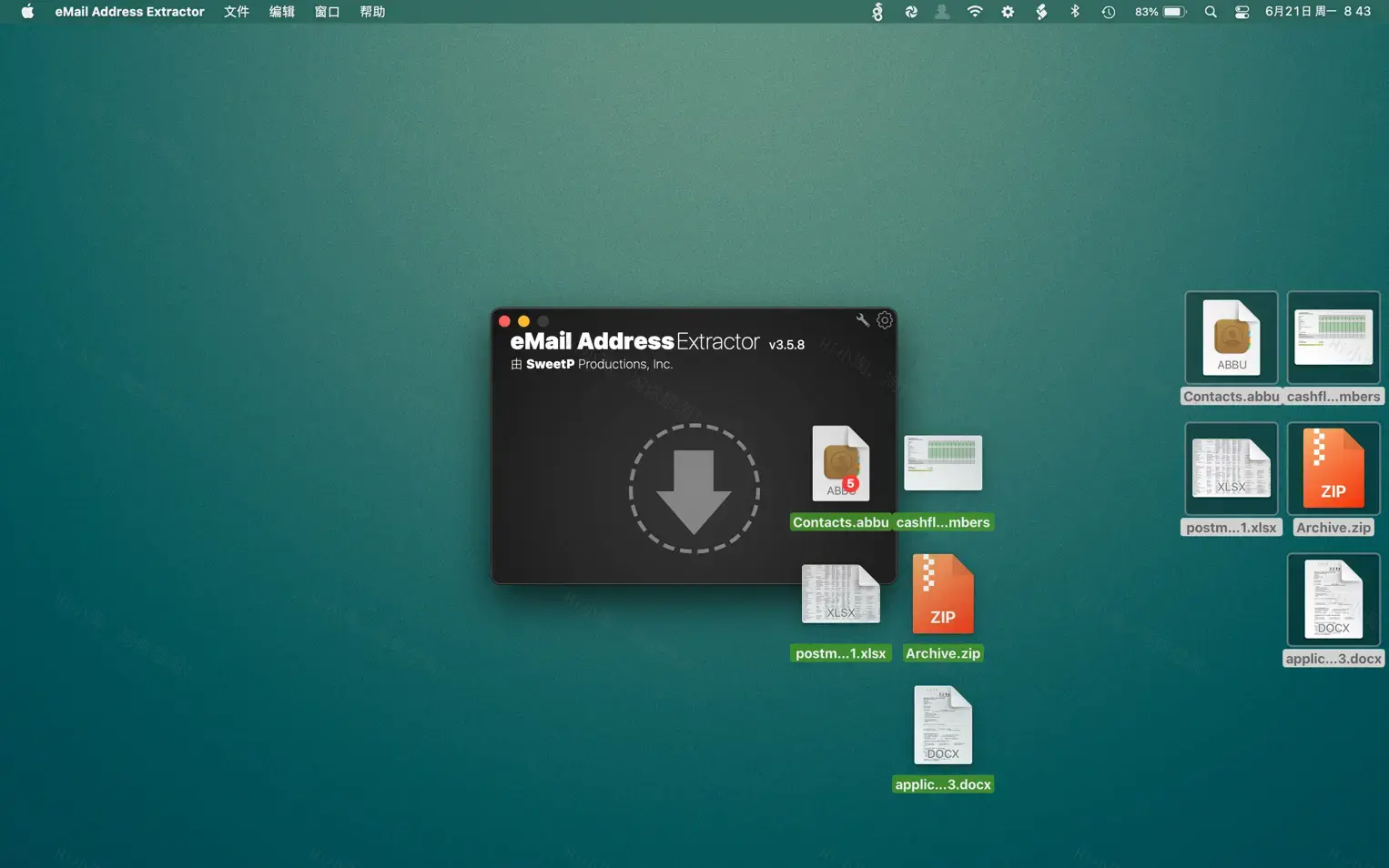Open the 窗口 menu
This screenshot has height=868, width=1389.
pyautogui.click(x=327, y=12)
